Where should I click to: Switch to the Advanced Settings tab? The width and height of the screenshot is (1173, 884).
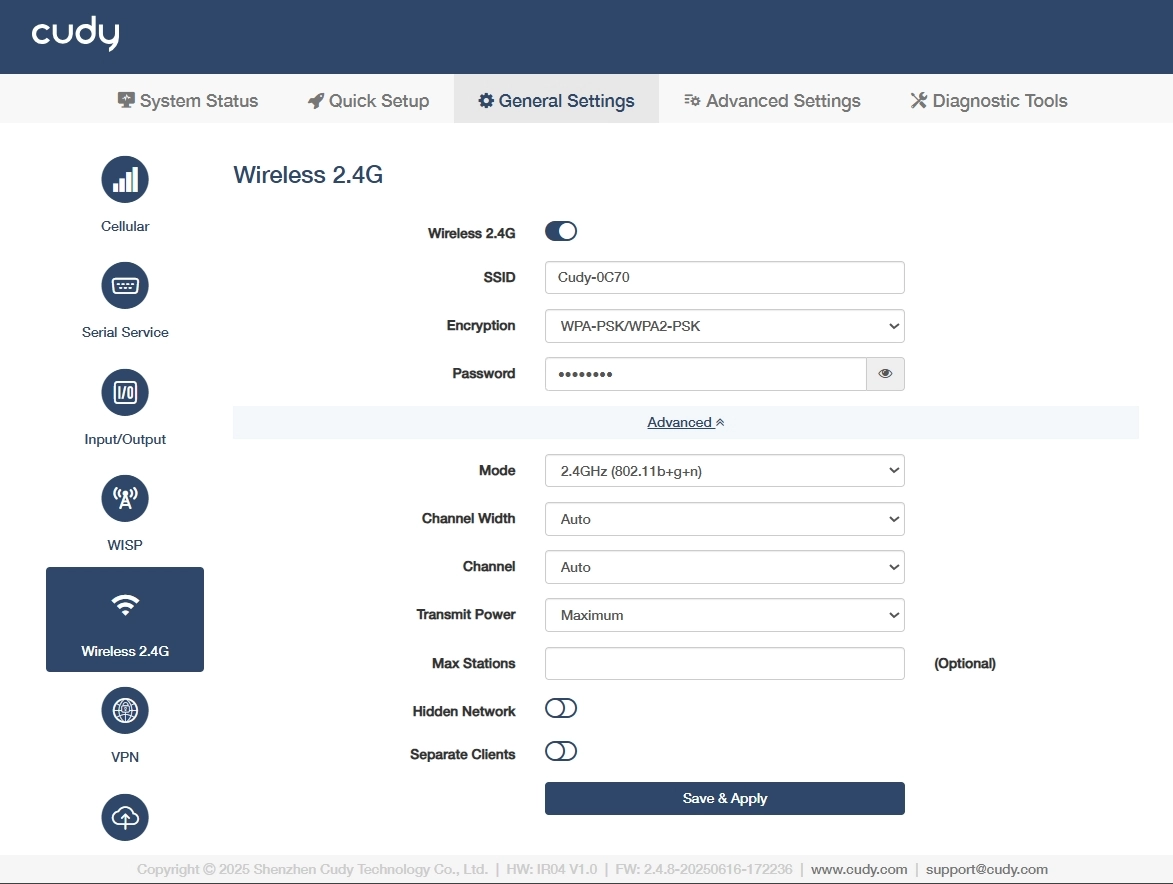772,100
